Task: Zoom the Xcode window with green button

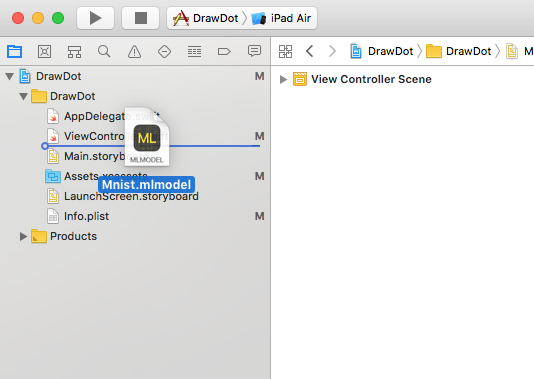Action: (58, 18)
